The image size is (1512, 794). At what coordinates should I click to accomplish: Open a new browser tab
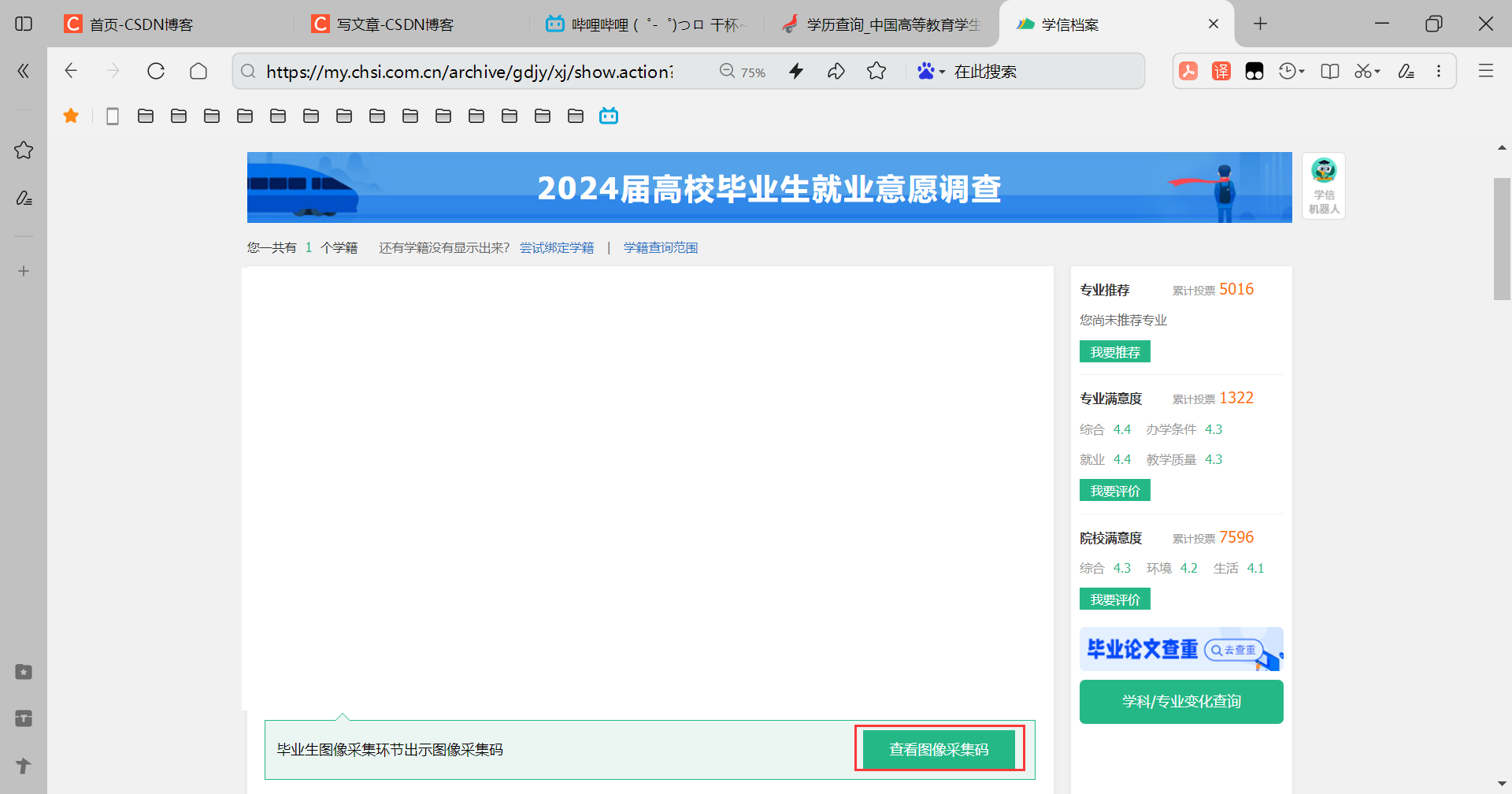point(1260,24)
